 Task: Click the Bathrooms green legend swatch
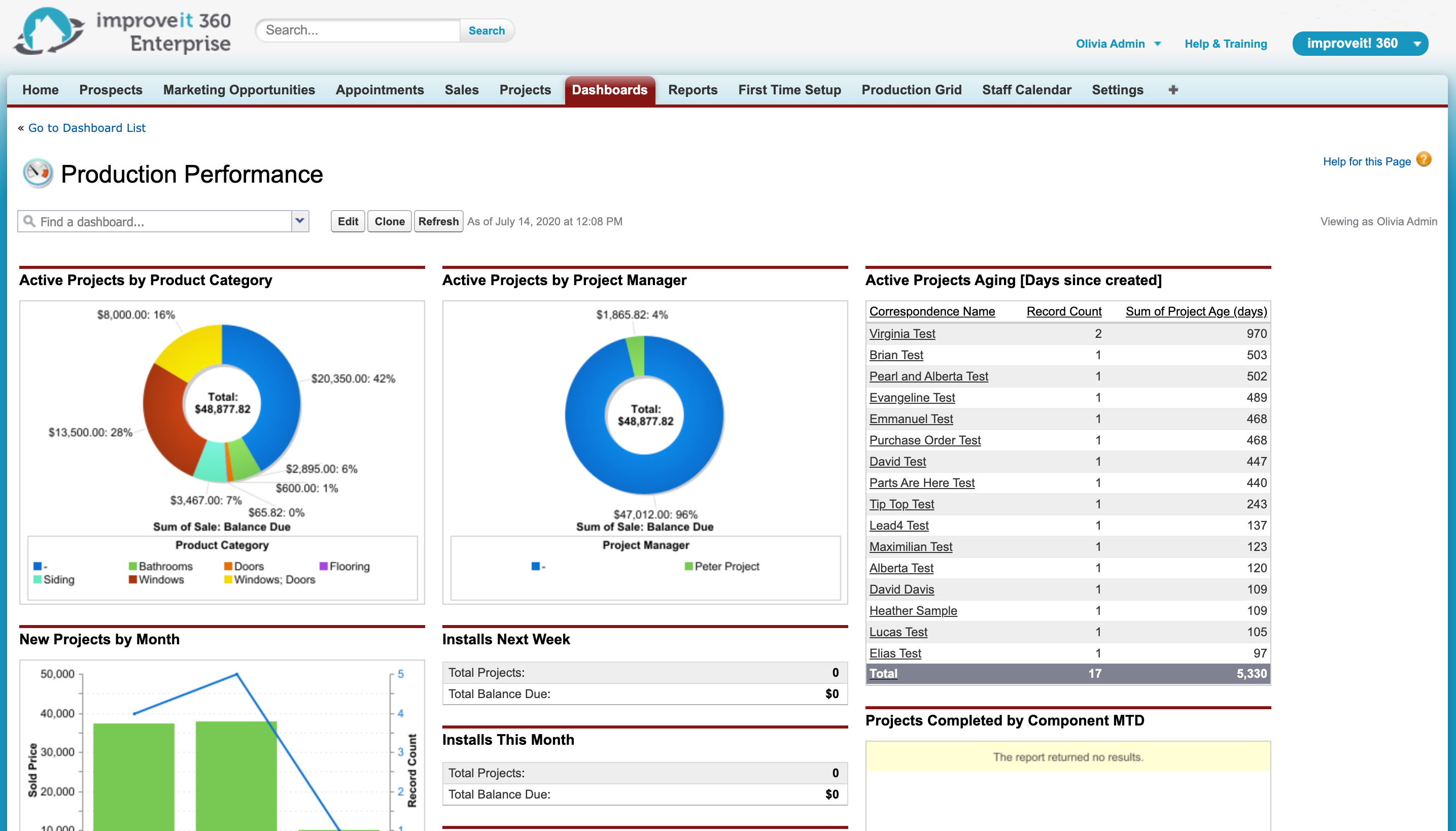[132, 566]
